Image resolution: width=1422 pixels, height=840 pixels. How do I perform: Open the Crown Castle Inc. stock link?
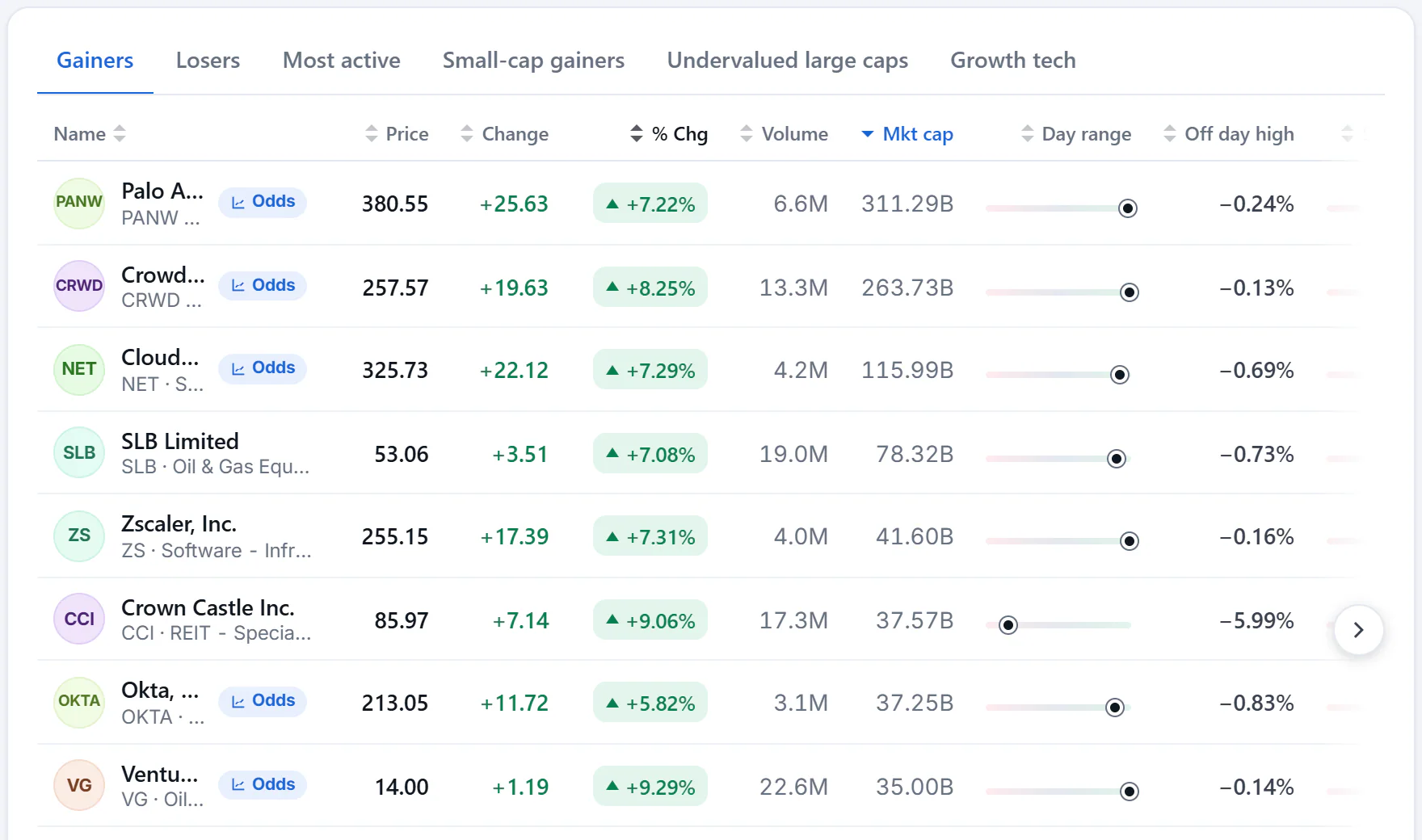point(208,607)
